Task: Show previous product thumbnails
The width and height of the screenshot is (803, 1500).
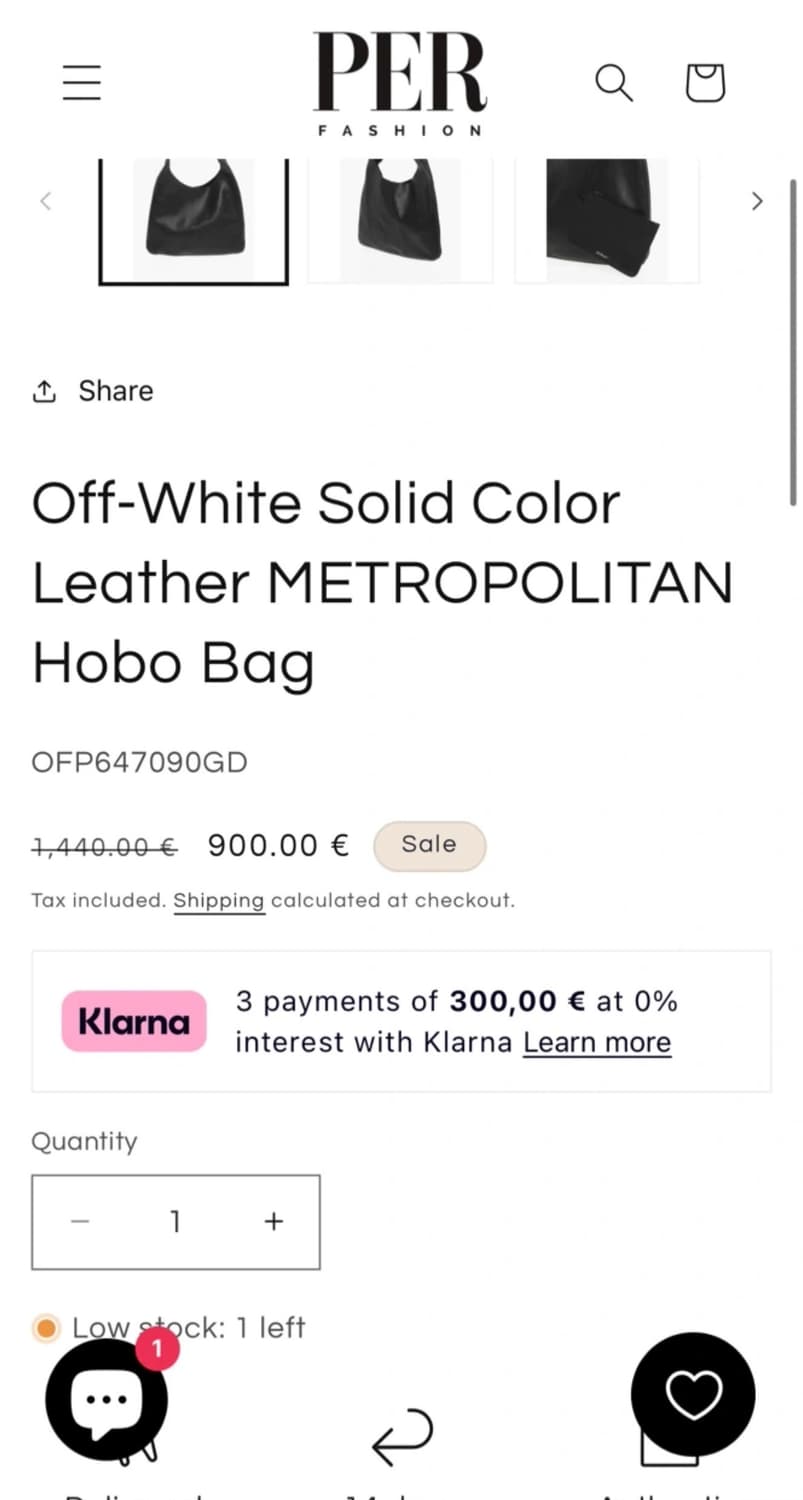Action: pyautogui.click(x=45, y=201)
